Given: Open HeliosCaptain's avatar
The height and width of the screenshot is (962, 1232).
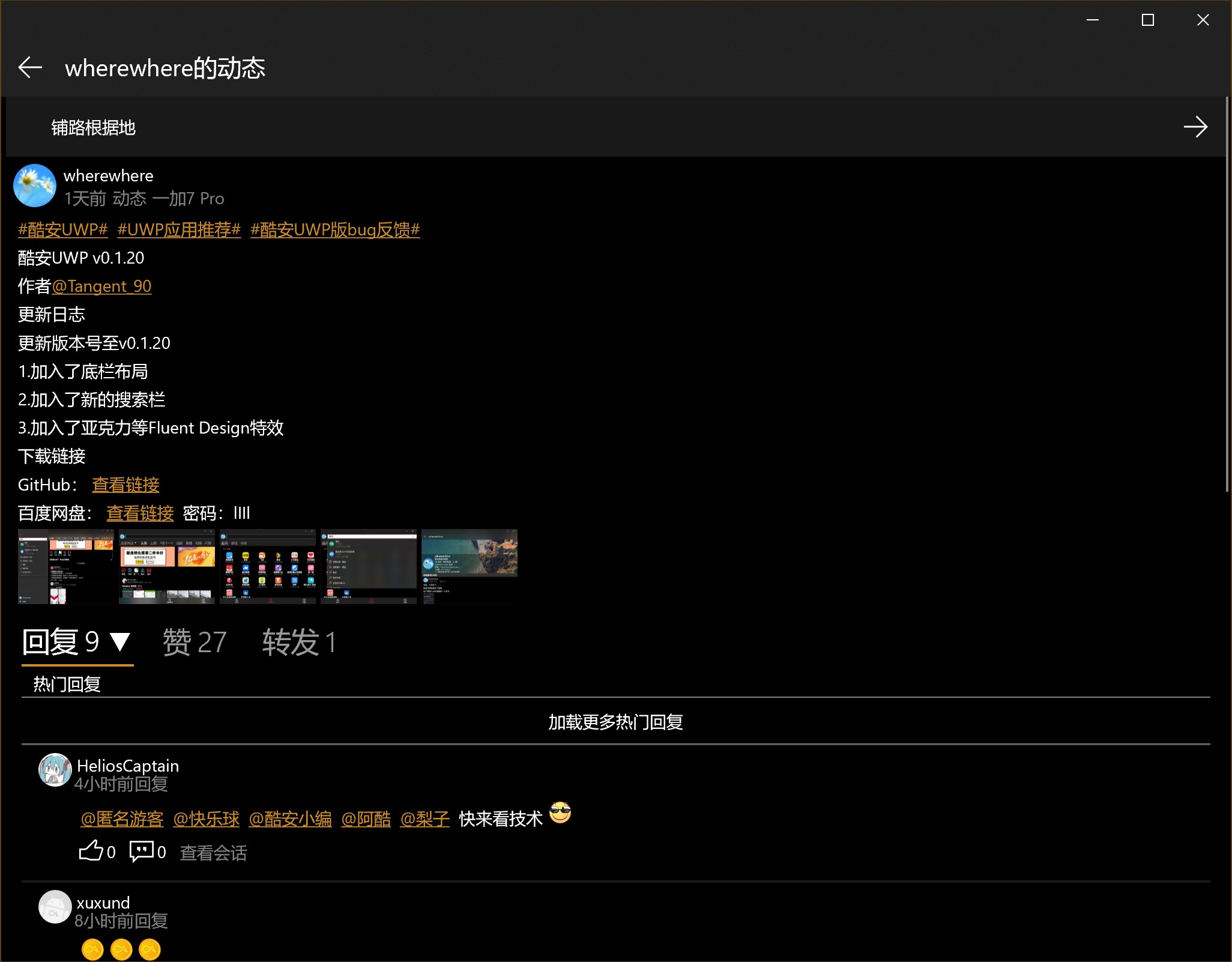Looking at the screenshot, I should pyautogui.click(x=55, y=770).
